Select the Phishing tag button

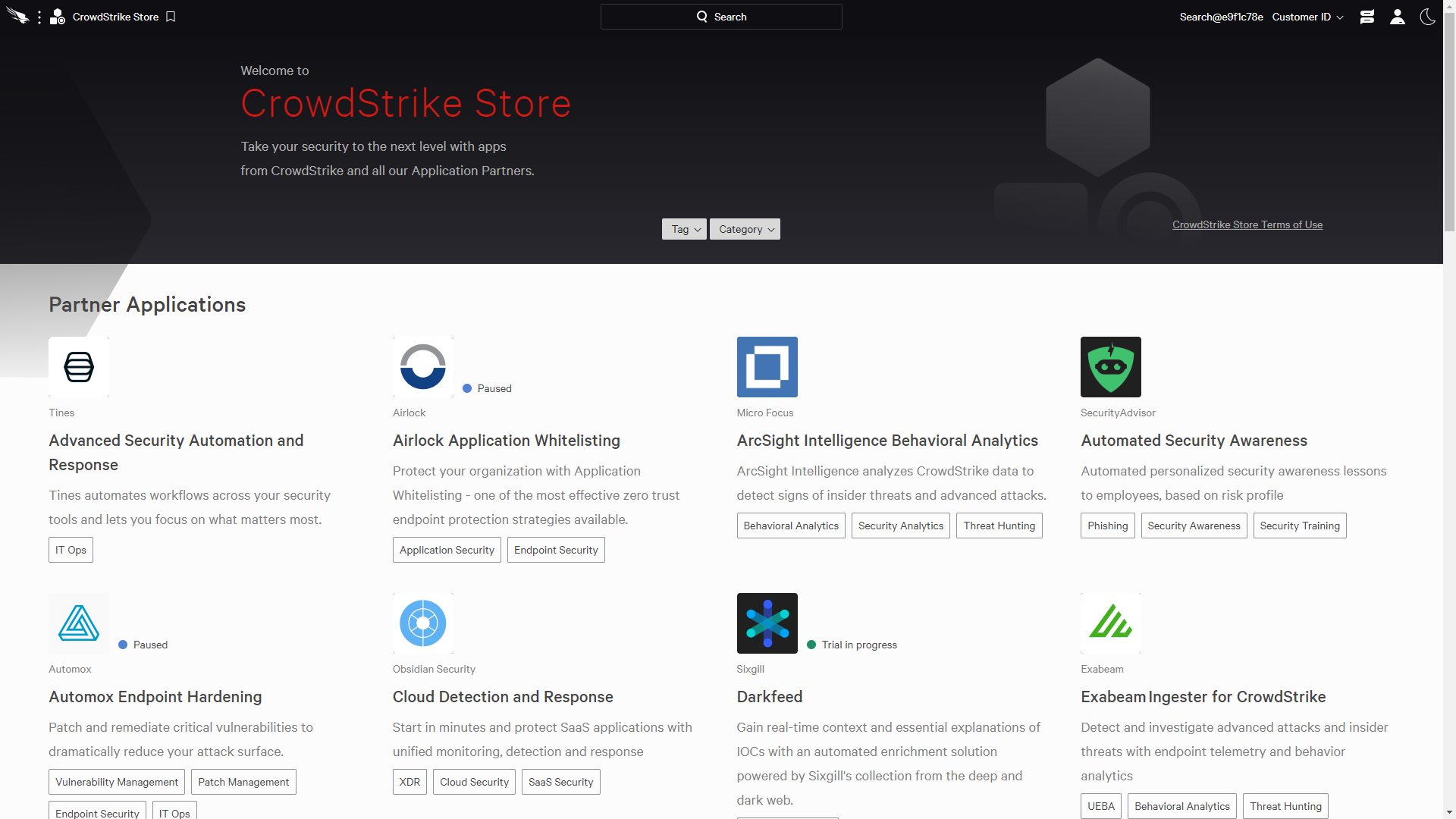1107,526
